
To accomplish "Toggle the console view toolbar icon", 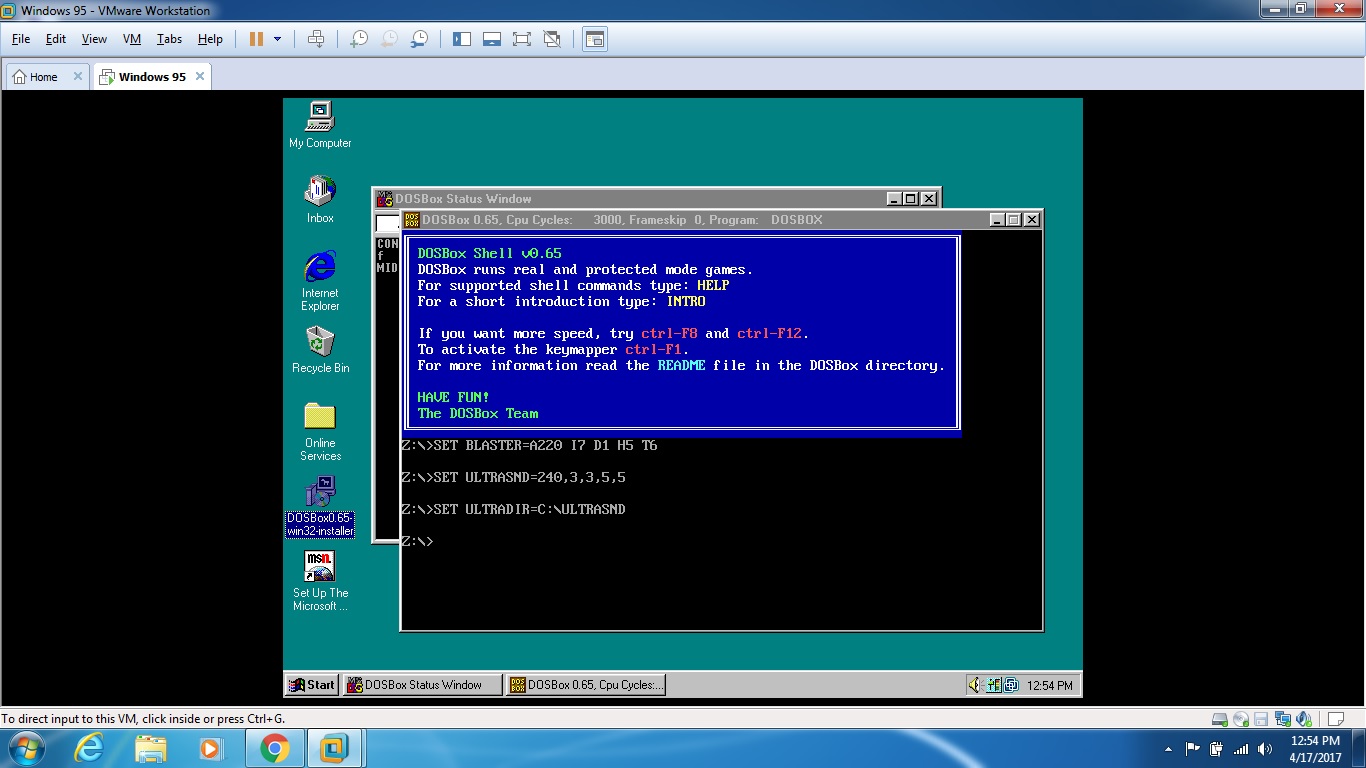I will point(595,39).
